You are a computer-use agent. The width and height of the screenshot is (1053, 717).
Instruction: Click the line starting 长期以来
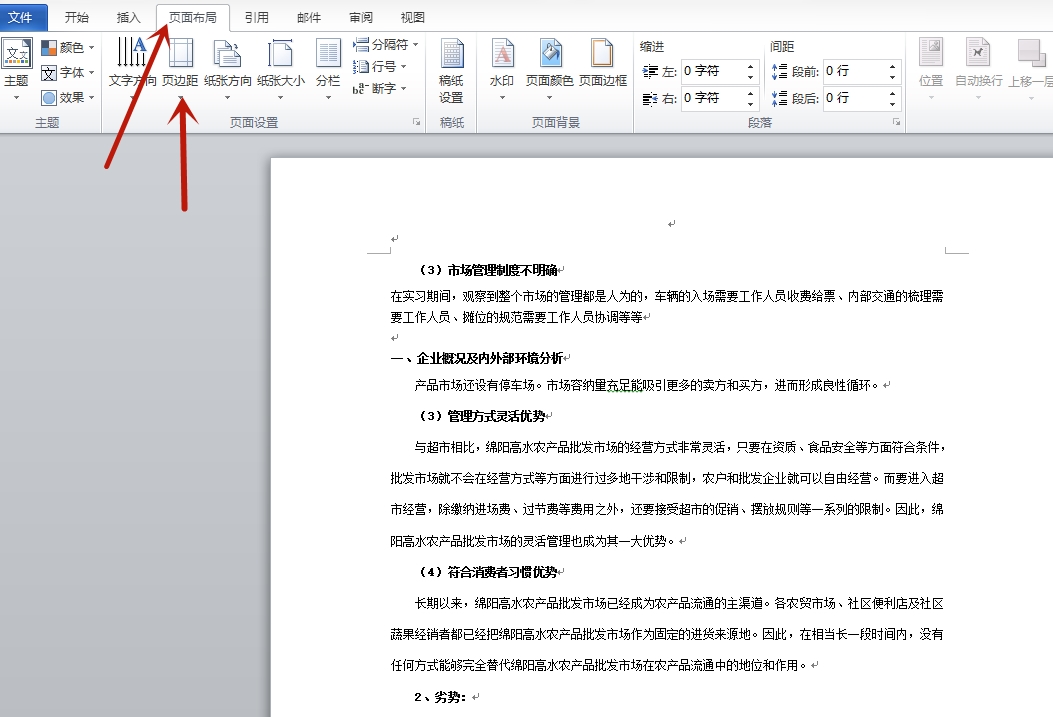[x=679, y=604]
